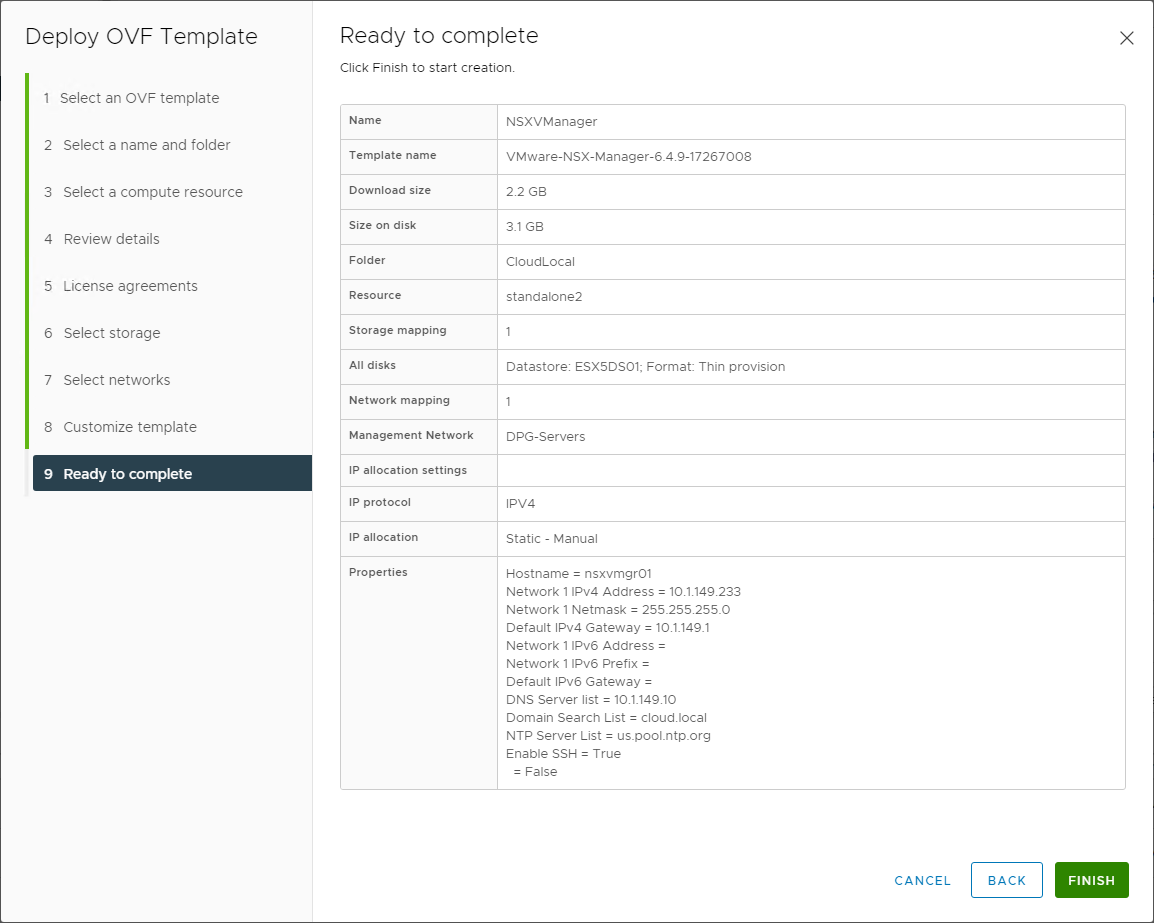Click the All disks label
Viewport: 1154px width, 923px height.
(x=372, y=365)
